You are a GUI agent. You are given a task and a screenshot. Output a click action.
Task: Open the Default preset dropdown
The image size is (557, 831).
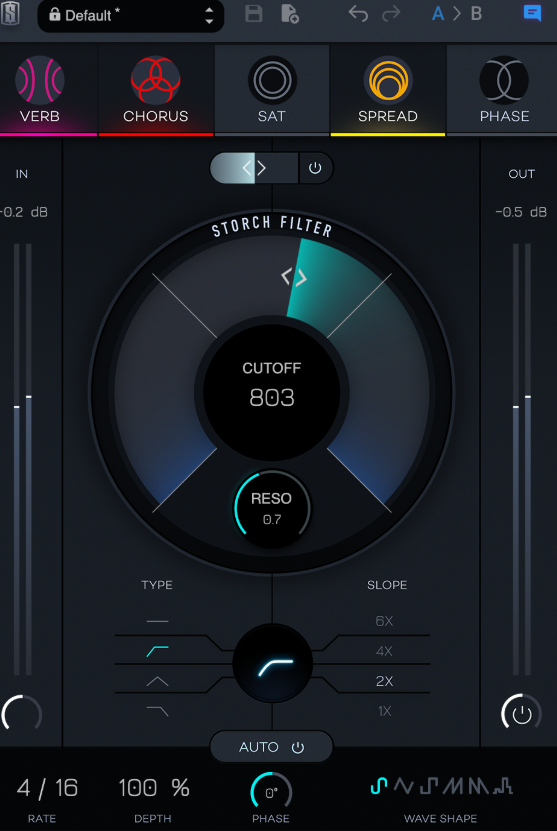click(130, 15)
